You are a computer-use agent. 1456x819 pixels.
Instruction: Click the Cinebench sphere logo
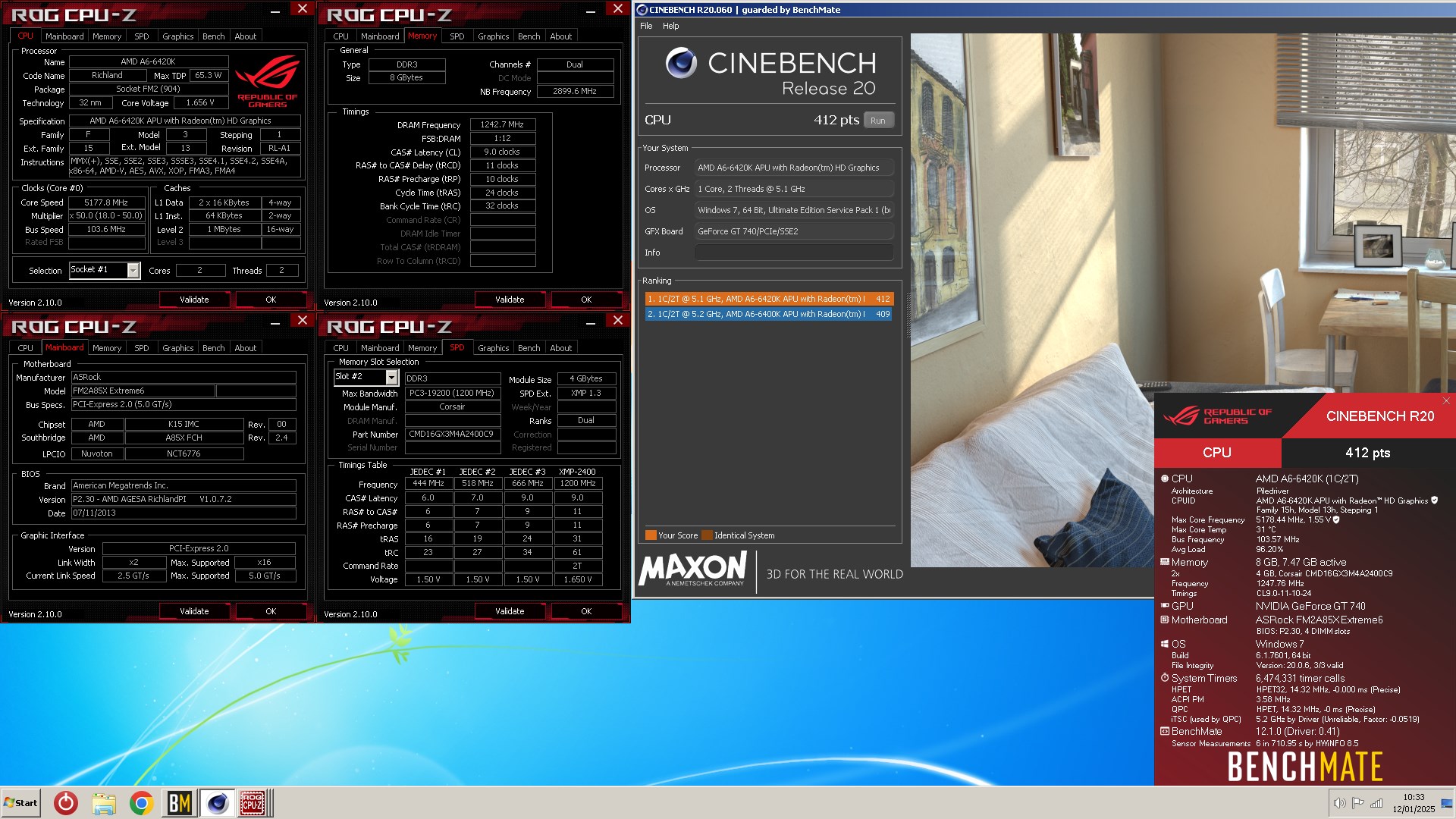point(681,63)
